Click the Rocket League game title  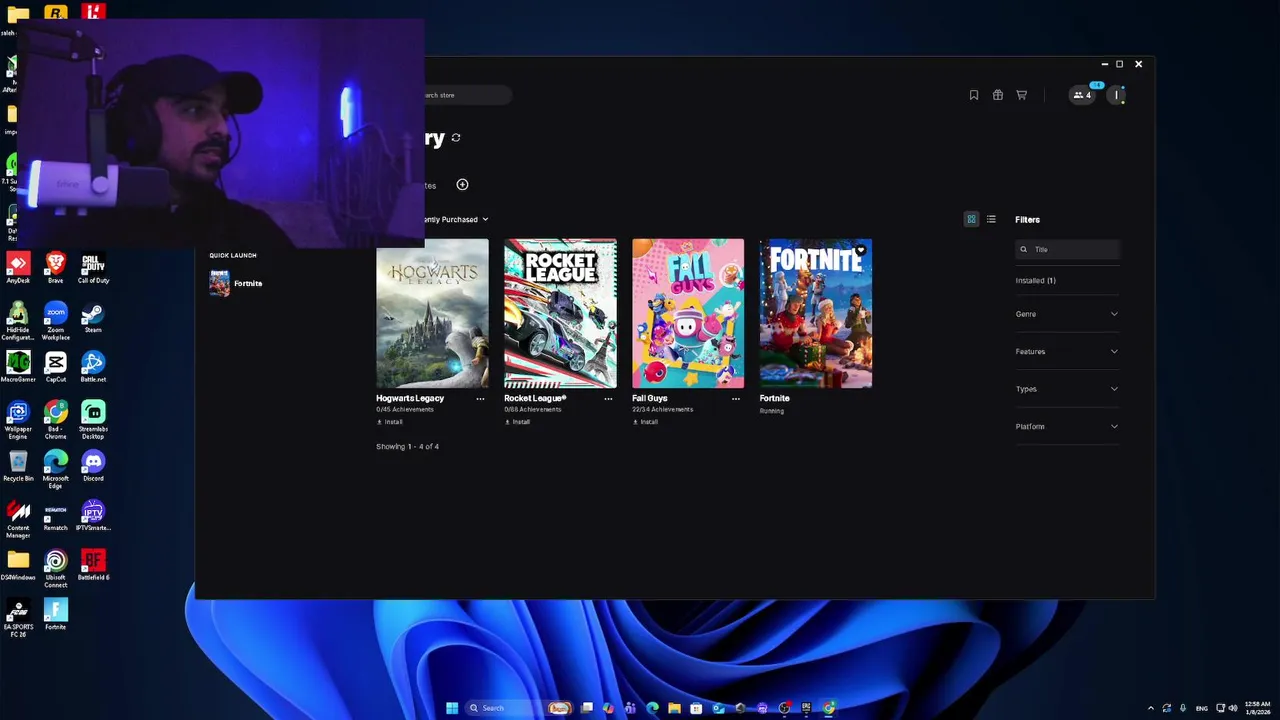[x=535, y=398]
